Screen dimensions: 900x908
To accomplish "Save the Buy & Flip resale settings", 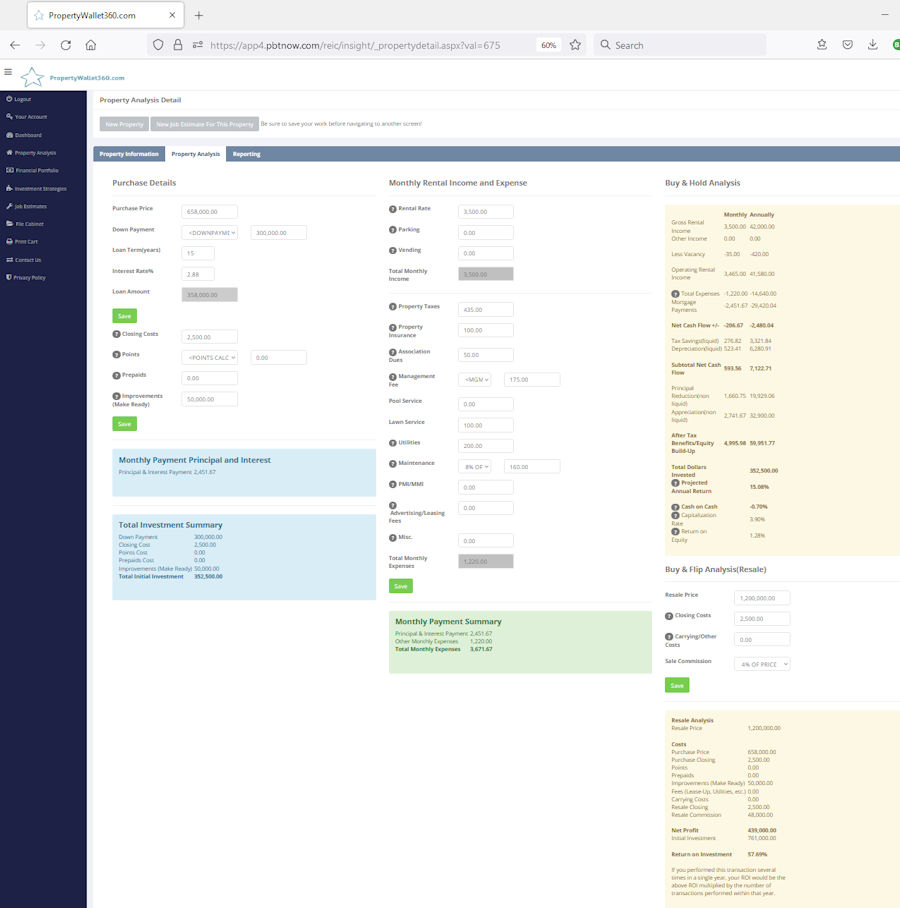I will [x=677, y=686].
